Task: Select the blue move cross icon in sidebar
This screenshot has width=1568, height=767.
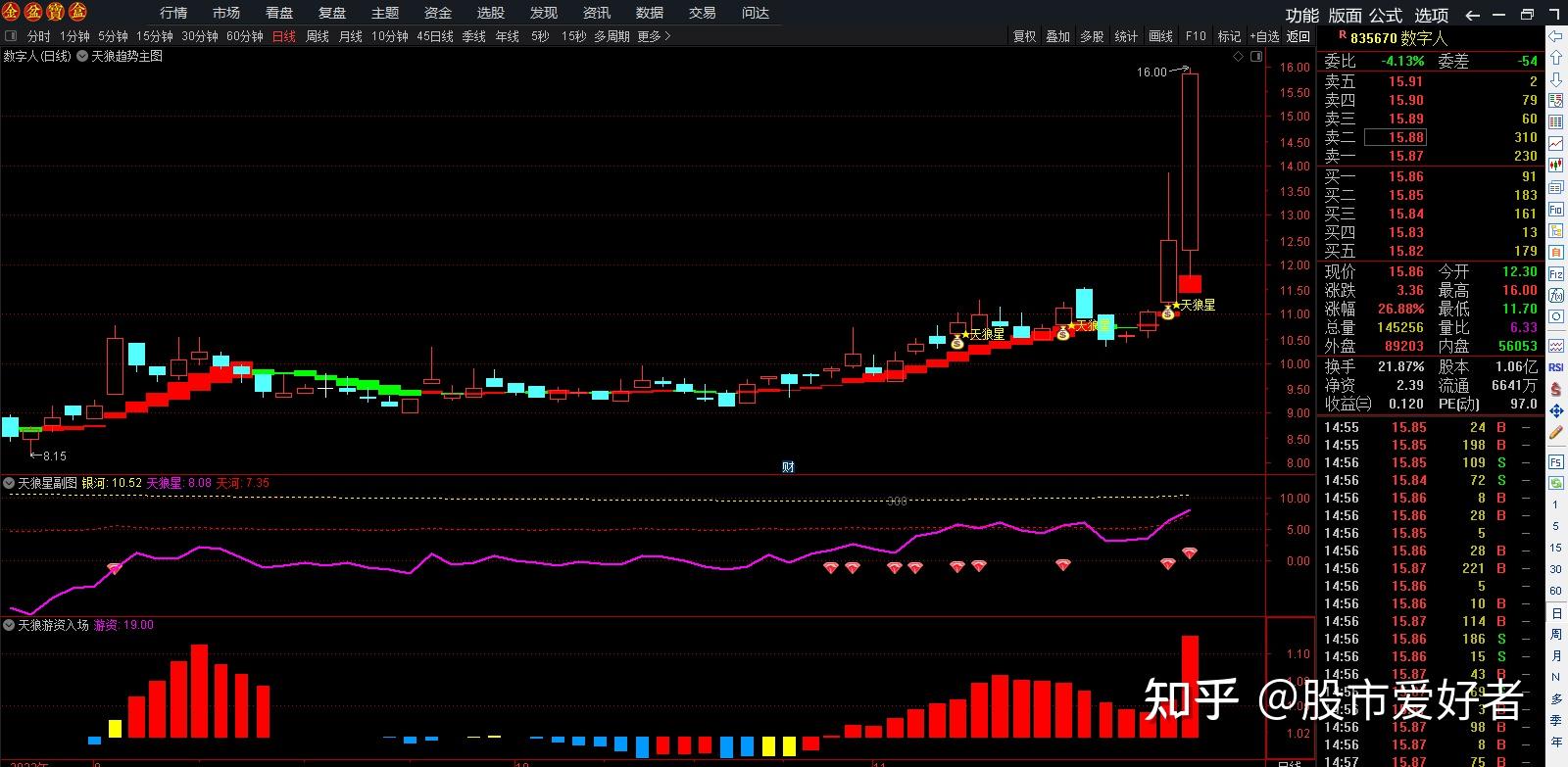Action: (x=1555, y=411)
